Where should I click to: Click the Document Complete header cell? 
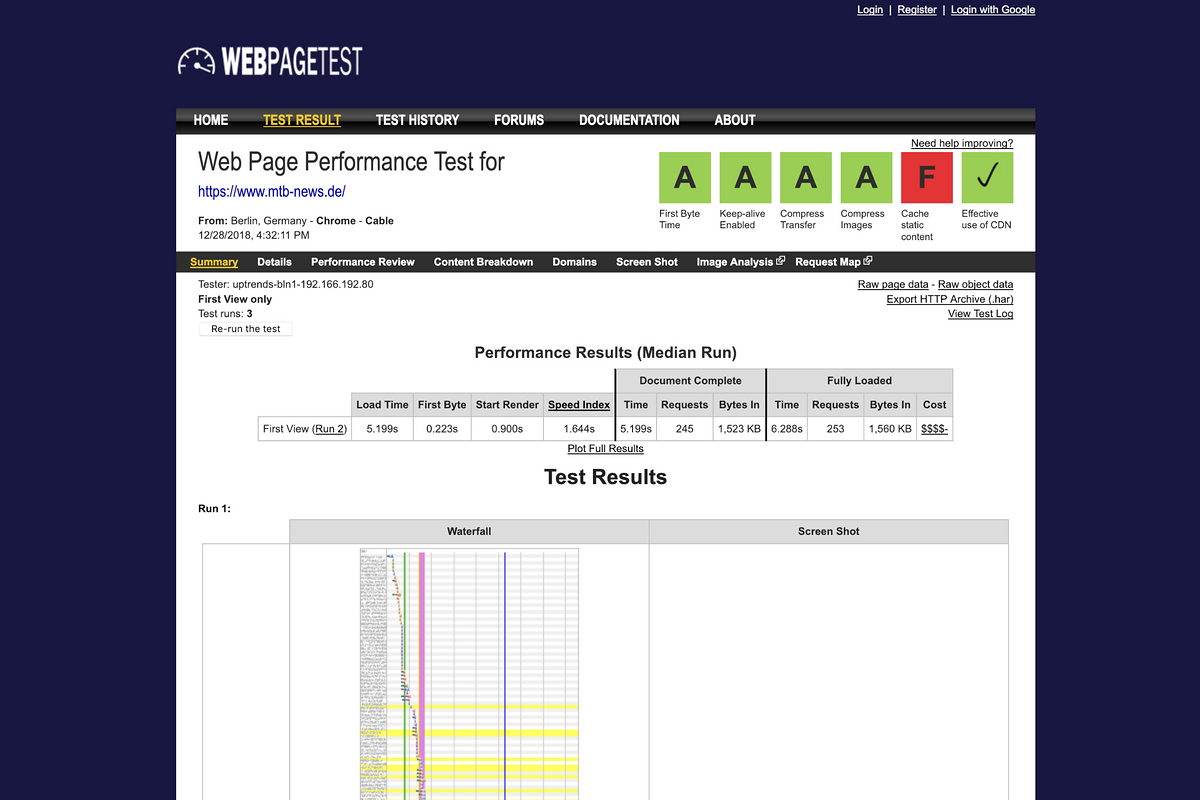tap(690, 381)
